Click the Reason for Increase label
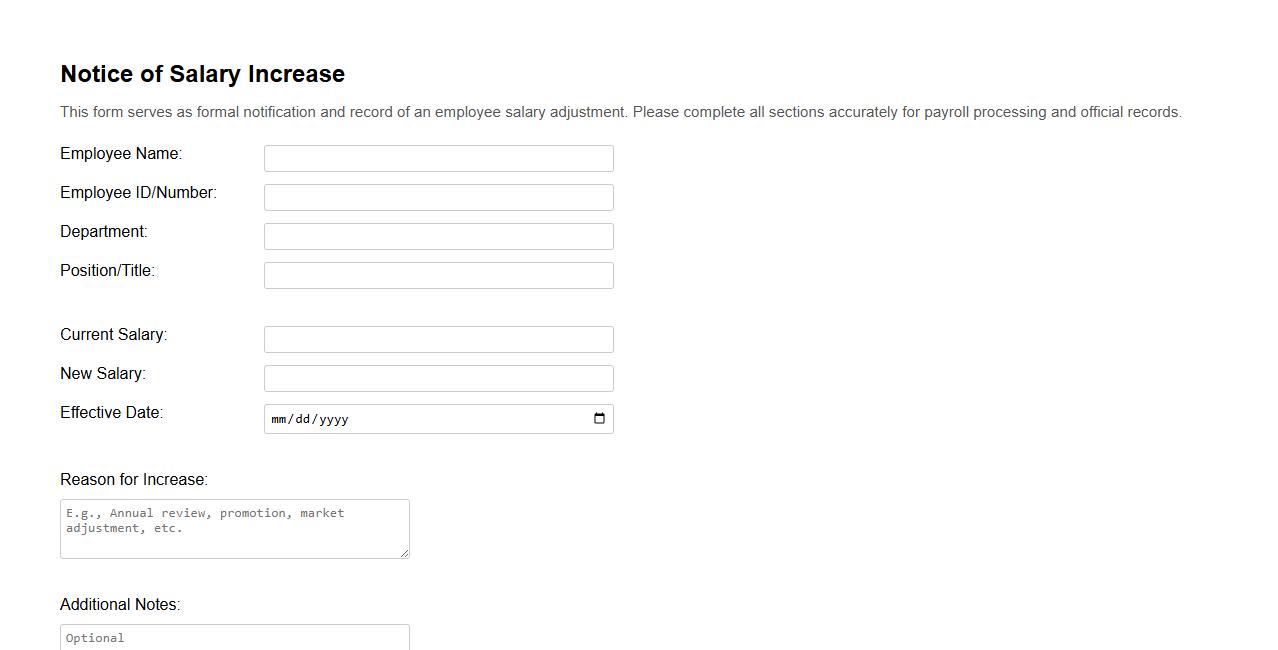Image resolution: width=1278 pixels, height=650 pixels. point(133,479)
